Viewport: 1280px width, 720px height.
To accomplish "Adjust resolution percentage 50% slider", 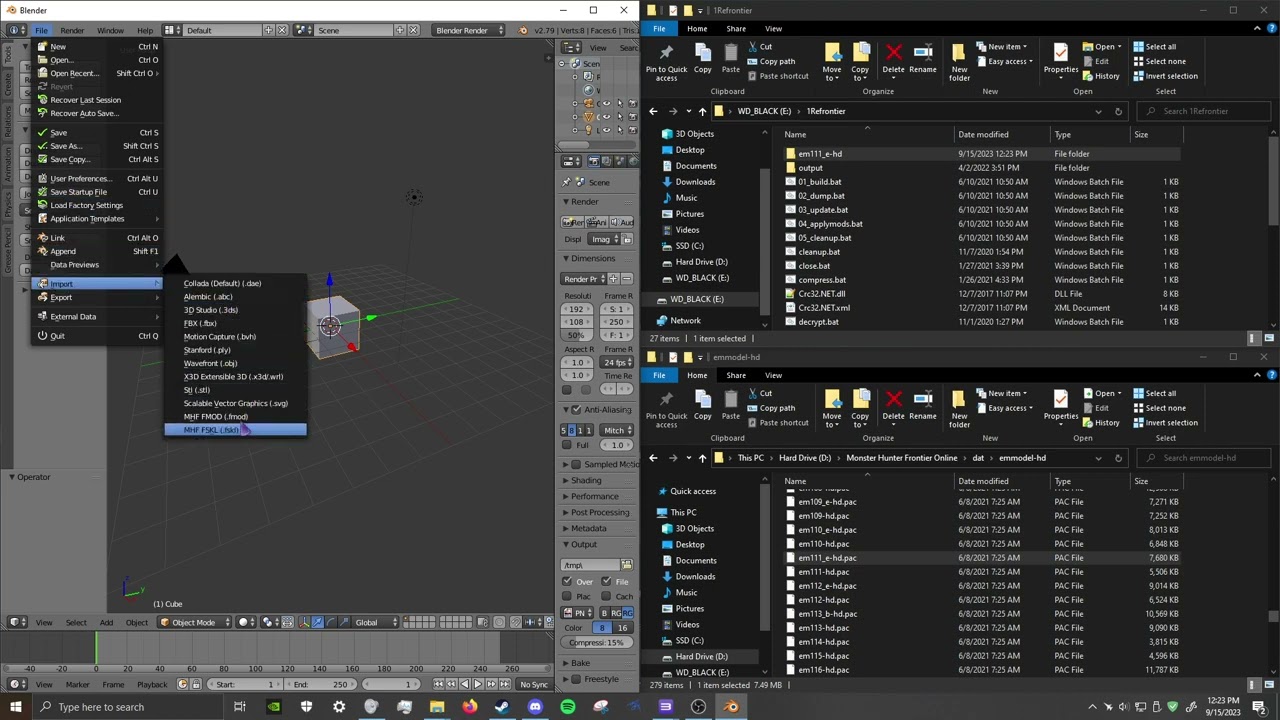I will click(x=577, y=335).
